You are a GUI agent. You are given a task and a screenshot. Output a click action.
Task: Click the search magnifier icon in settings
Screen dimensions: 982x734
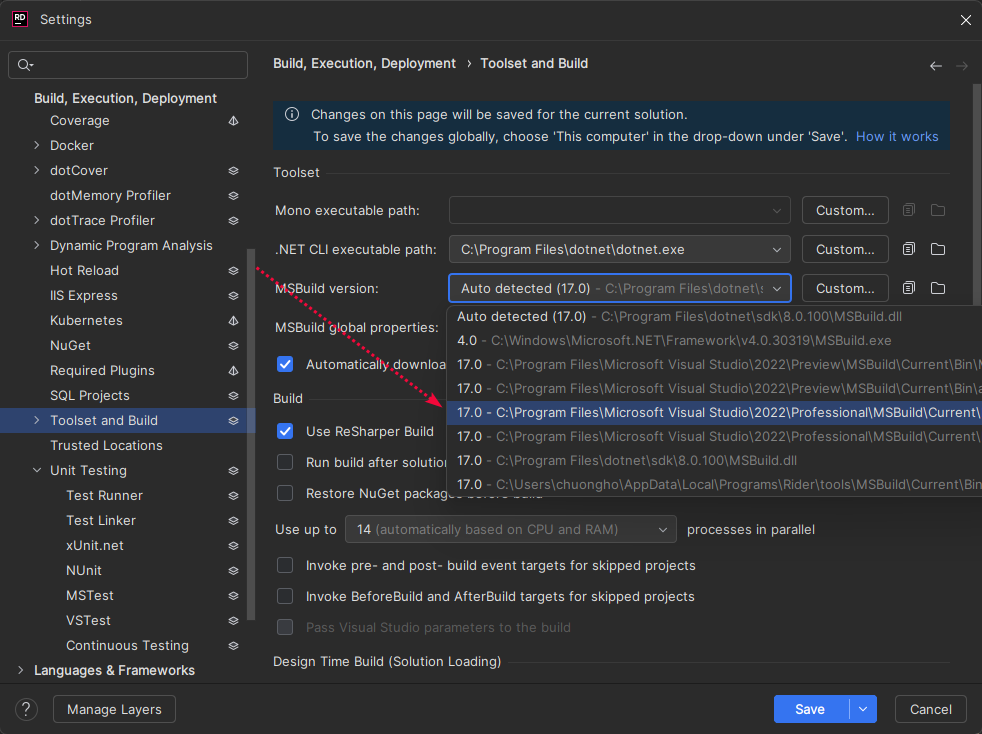25,65
